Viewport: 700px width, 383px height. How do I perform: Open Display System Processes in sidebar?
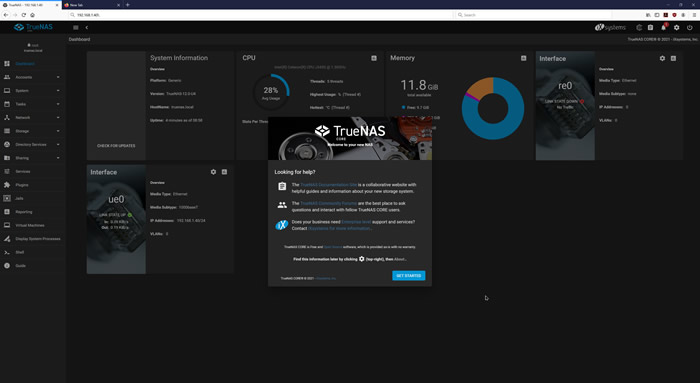tap(33, 239)
